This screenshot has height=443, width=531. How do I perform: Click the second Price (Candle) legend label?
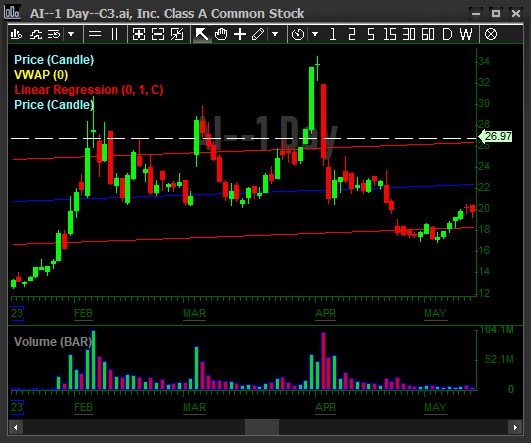click(x=54, y=105)
